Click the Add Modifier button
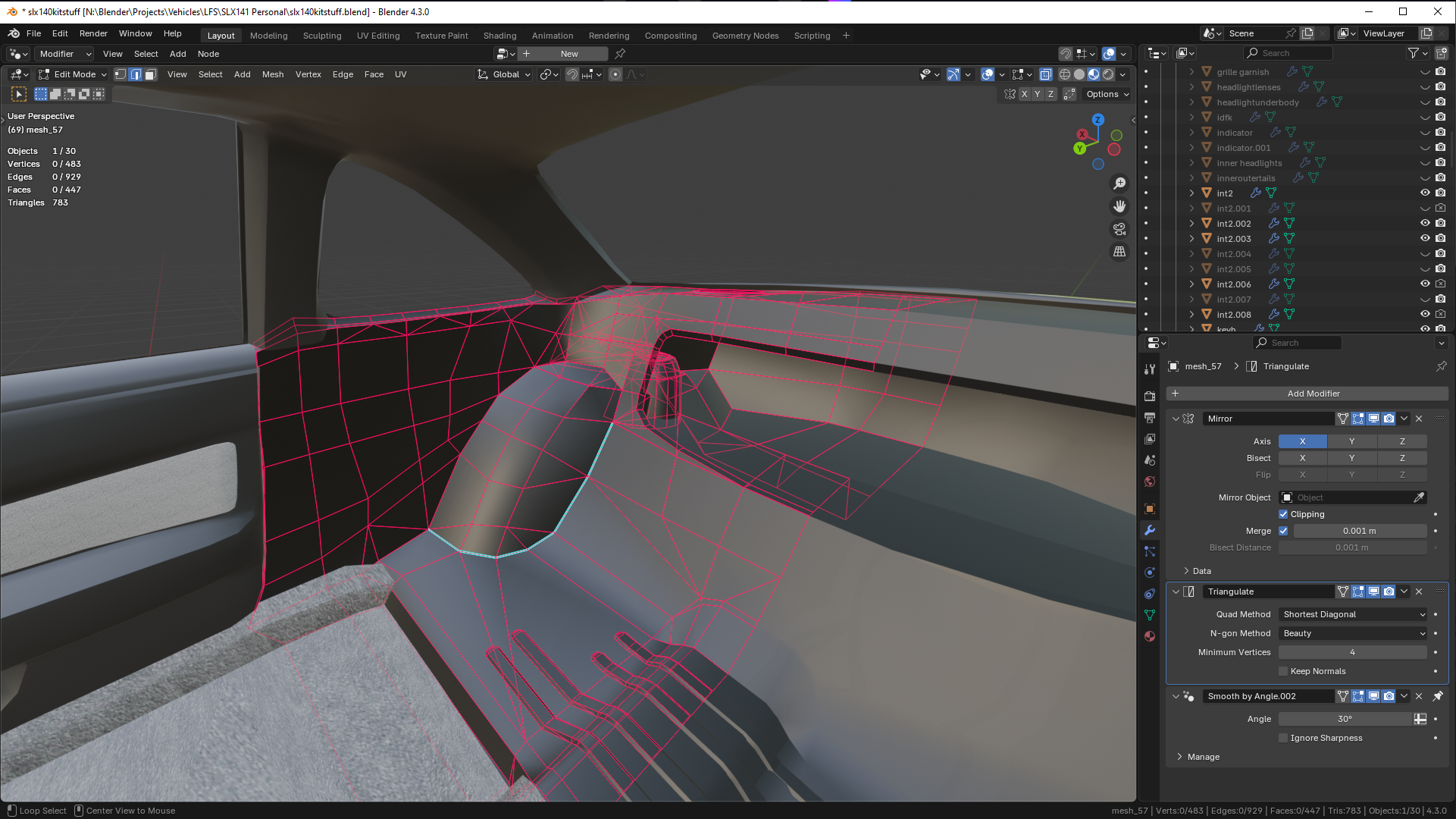The width and height of the screenshot is (1456, 819). [1313, 394]
